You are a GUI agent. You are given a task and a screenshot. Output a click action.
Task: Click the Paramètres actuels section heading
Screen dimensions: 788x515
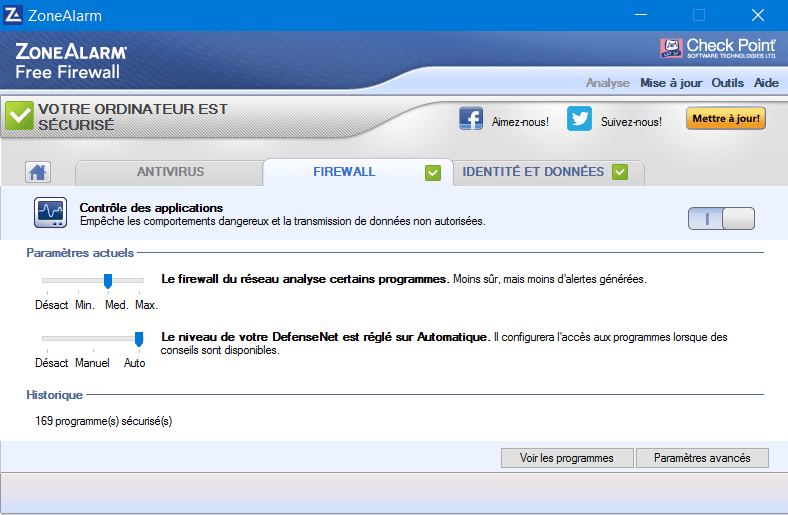click(x=80, y=253)
